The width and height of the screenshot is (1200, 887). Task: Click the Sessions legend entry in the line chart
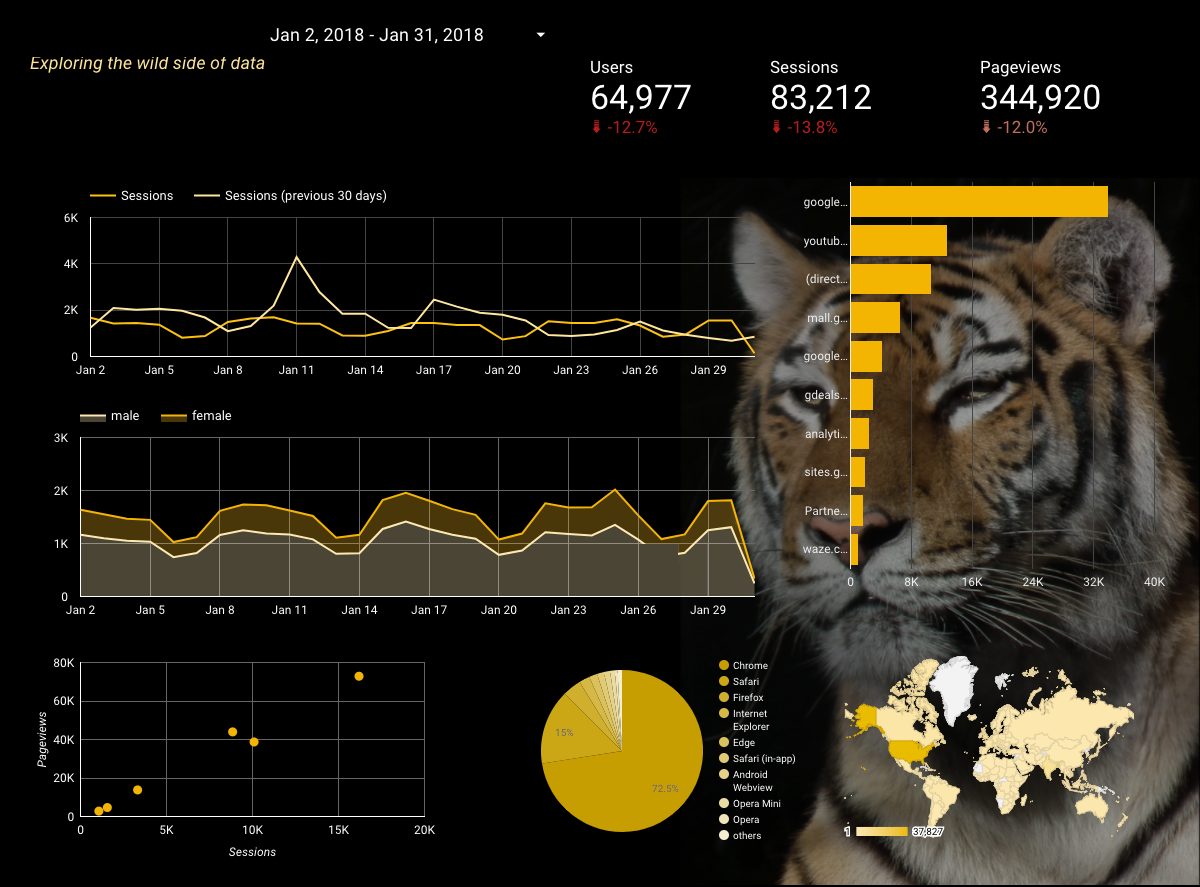[132, 196]
